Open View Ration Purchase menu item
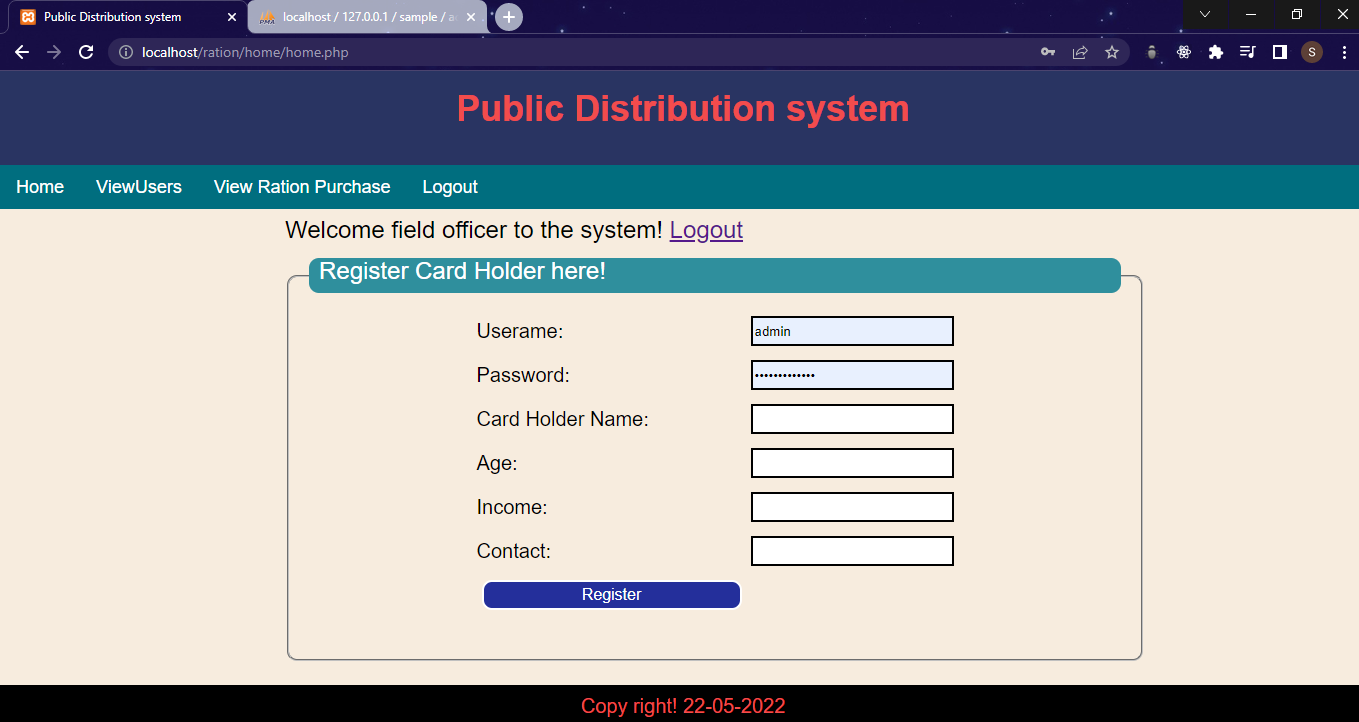Viewport: 1359px width, 722px height. 302,187
